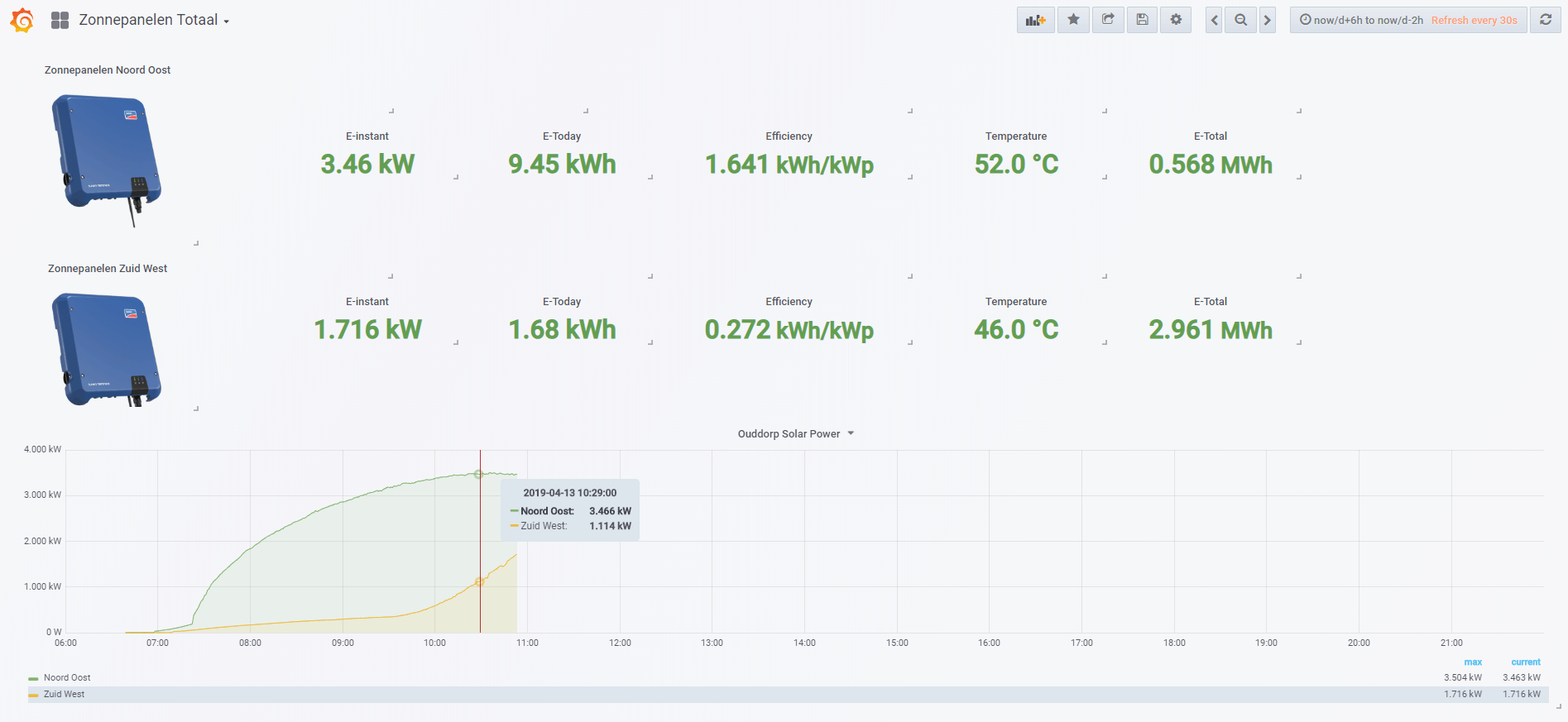Click Noord Oost max value 3.504 kW
Viewport: 1568px width, 722px height.
click(x=1463, y=678)
